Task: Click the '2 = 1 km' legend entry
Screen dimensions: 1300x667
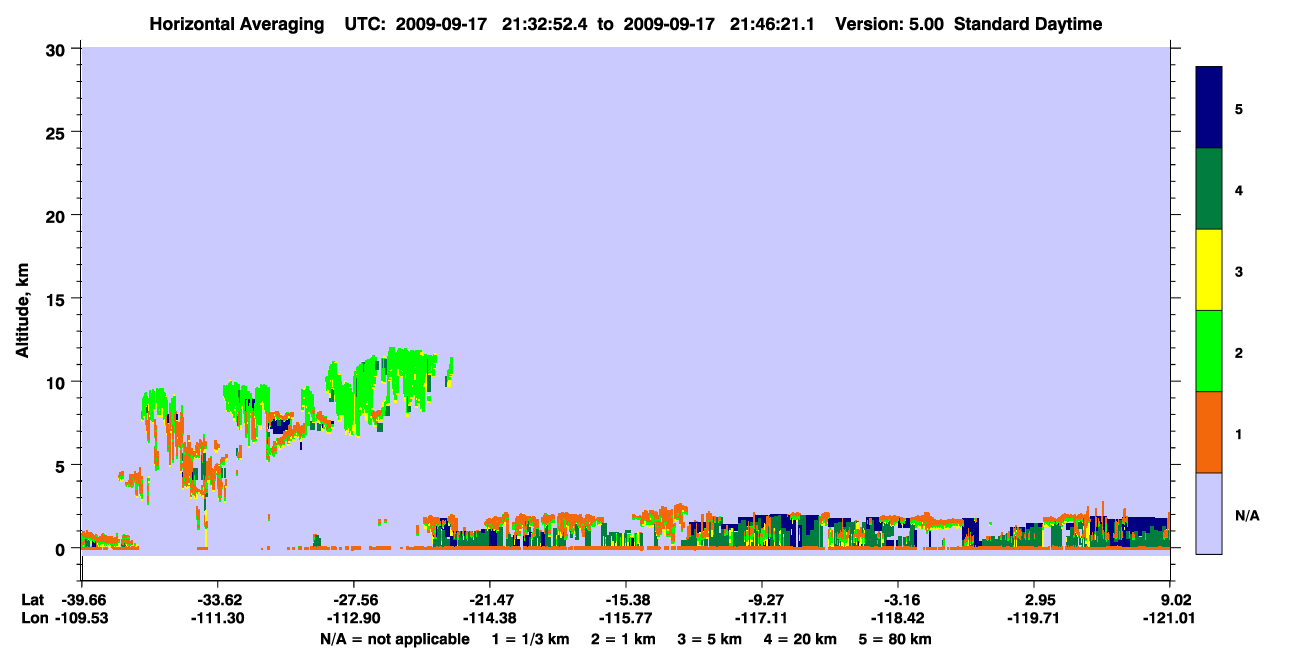Action: pos(624,639)
